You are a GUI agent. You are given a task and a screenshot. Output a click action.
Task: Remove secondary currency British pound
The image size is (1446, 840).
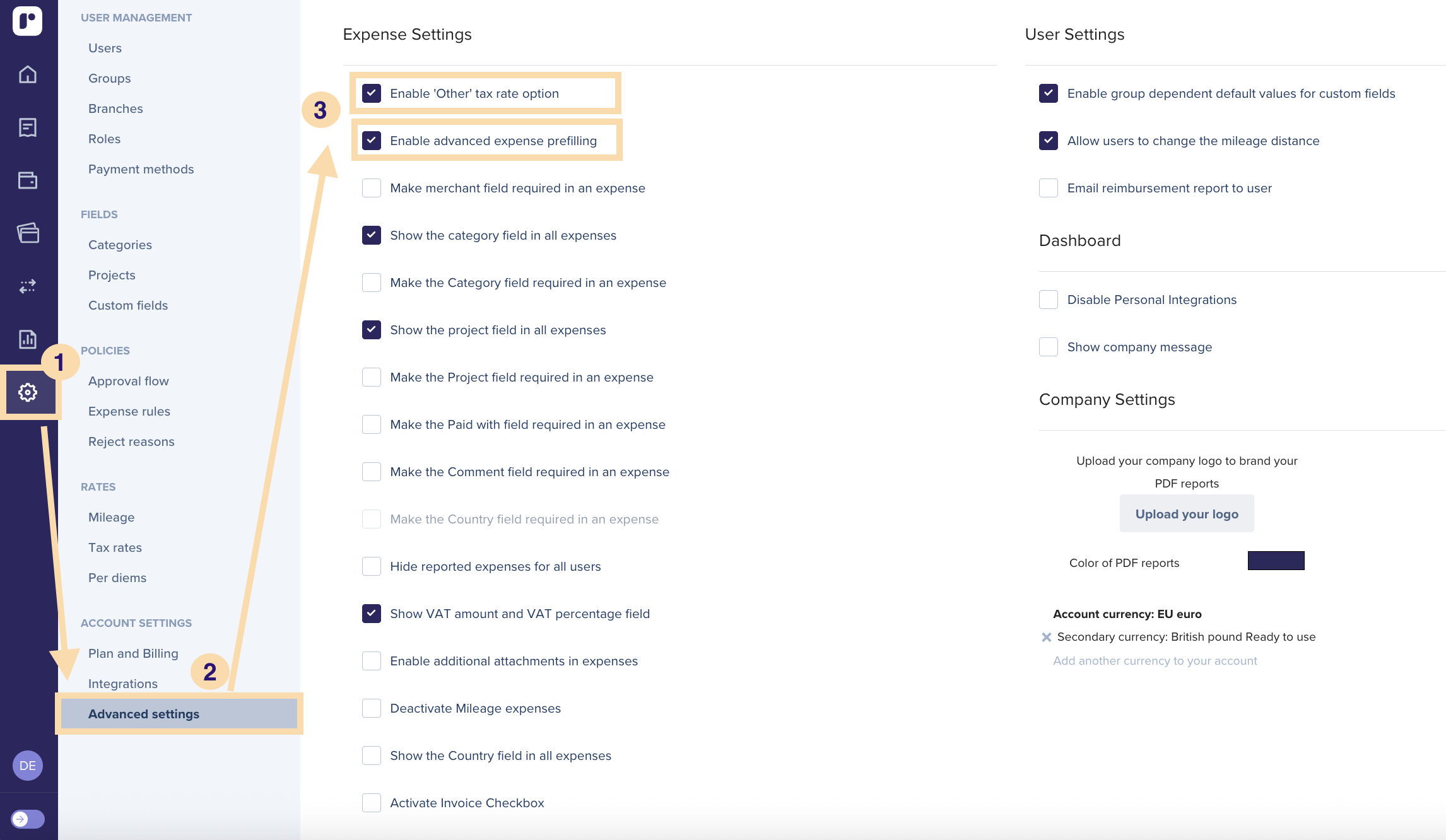tap(1046, 637)
